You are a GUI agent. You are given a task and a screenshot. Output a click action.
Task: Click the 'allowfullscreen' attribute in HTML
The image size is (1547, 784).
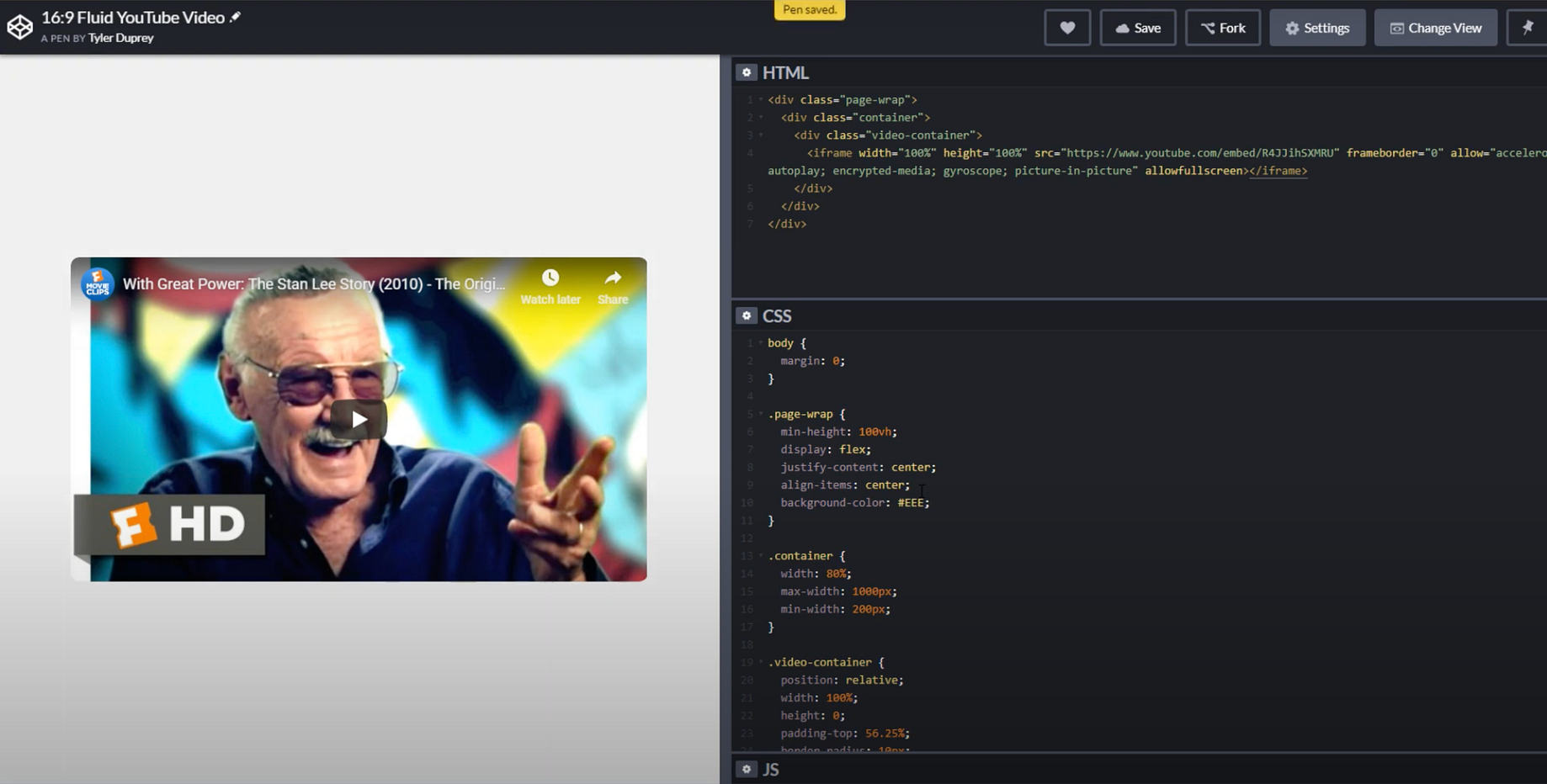(1193, 171)
